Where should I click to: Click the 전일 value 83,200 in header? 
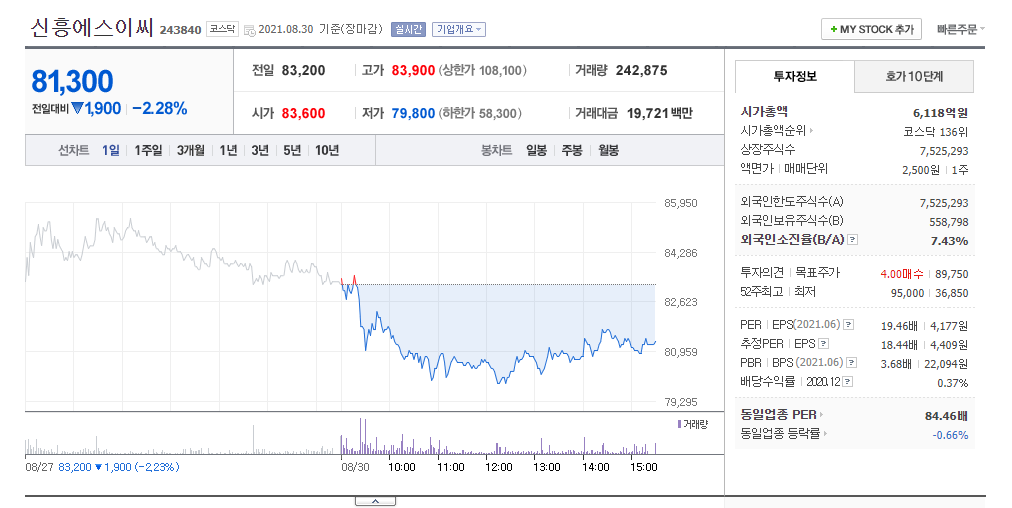pyautogui.click(x=303, y=70)
